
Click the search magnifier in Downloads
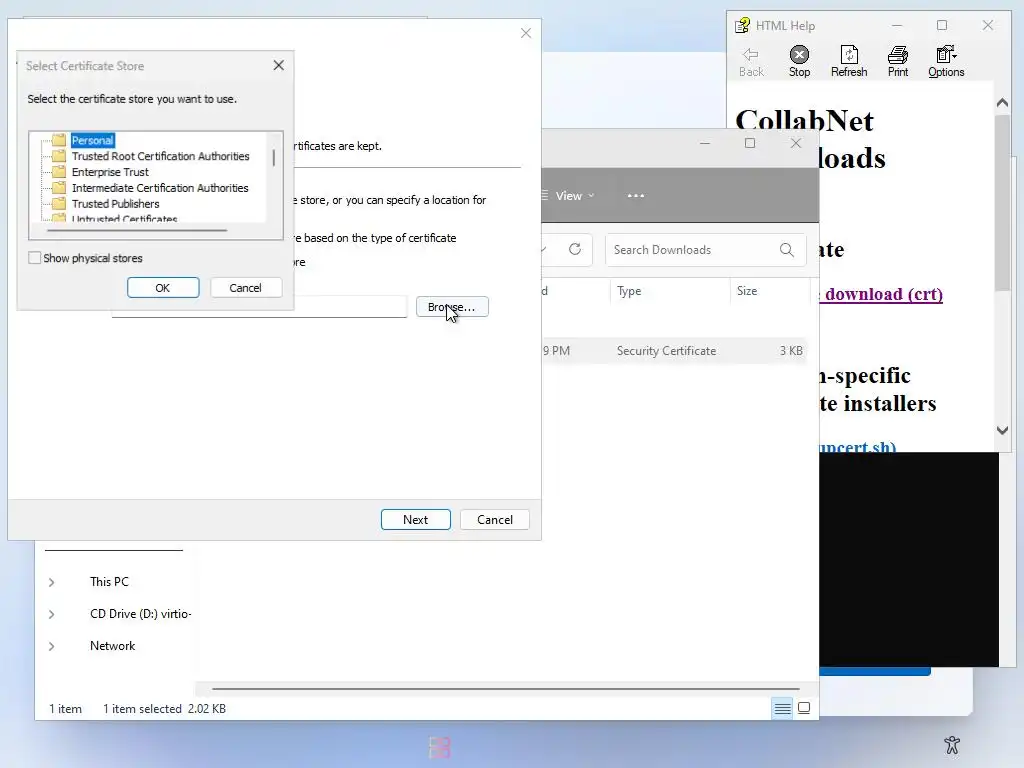pyautogui.click(x=787, y=249)
